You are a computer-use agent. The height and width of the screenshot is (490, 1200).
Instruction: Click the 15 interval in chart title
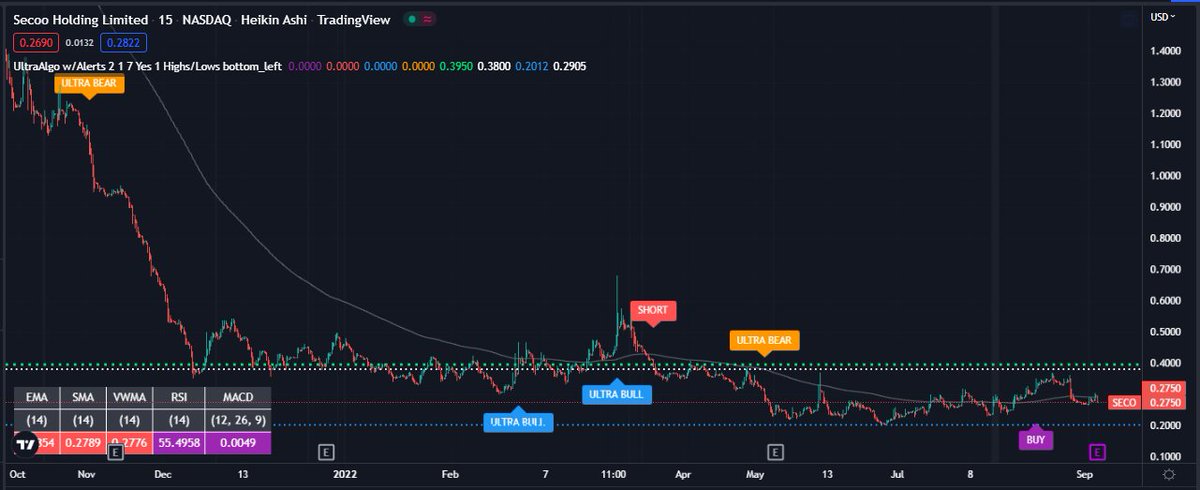[x=164, y=19]
